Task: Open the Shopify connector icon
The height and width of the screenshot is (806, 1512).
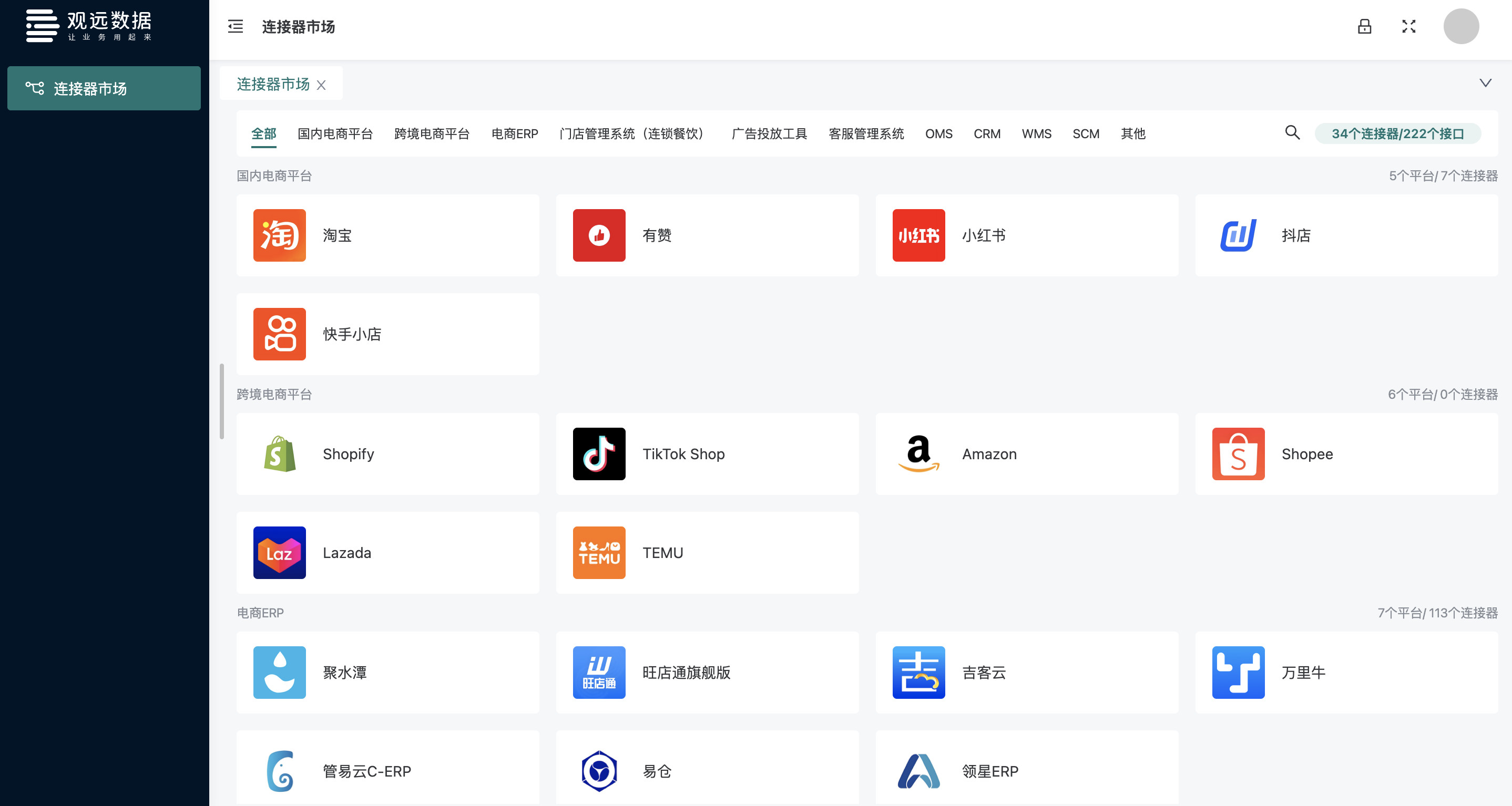Action: 279,454
